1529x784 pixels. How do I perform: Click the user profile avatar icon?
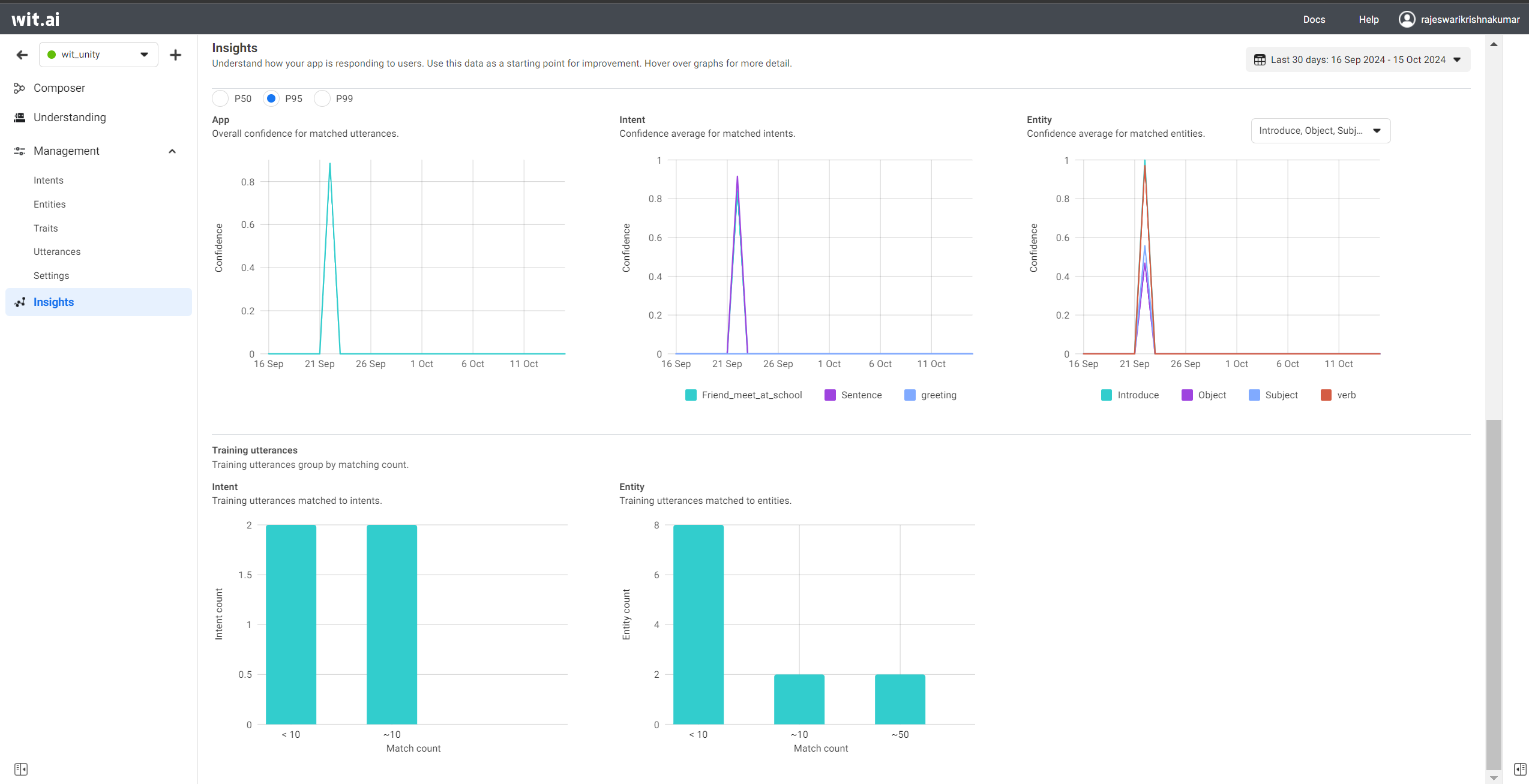(x=1407, y=19)
